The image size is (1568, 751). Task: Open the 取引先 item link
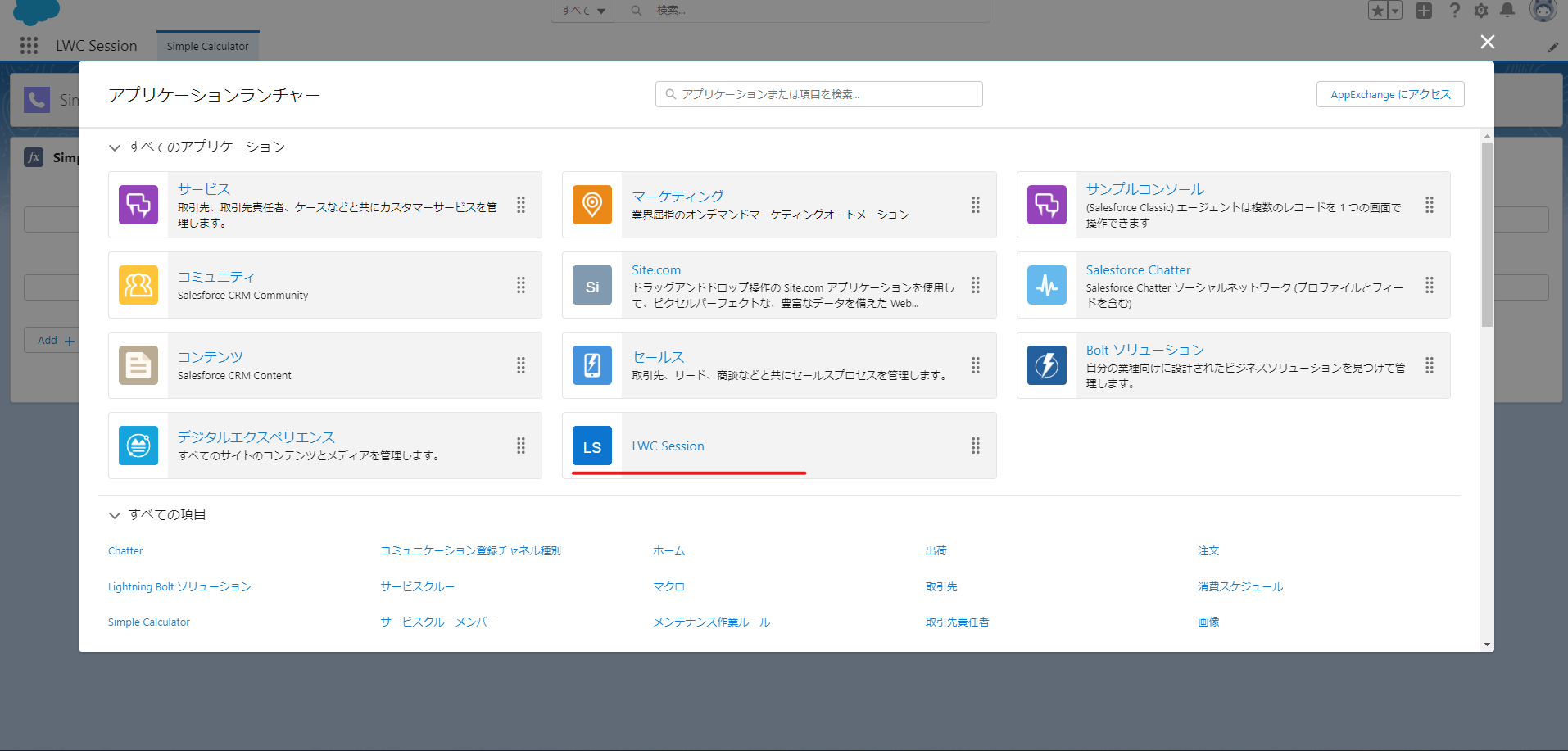(x=941, y=587)
